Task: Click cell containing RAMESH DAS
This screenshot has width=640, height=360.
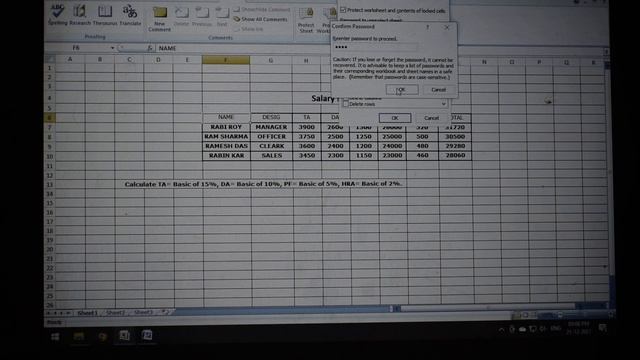Action: [226, 146]
